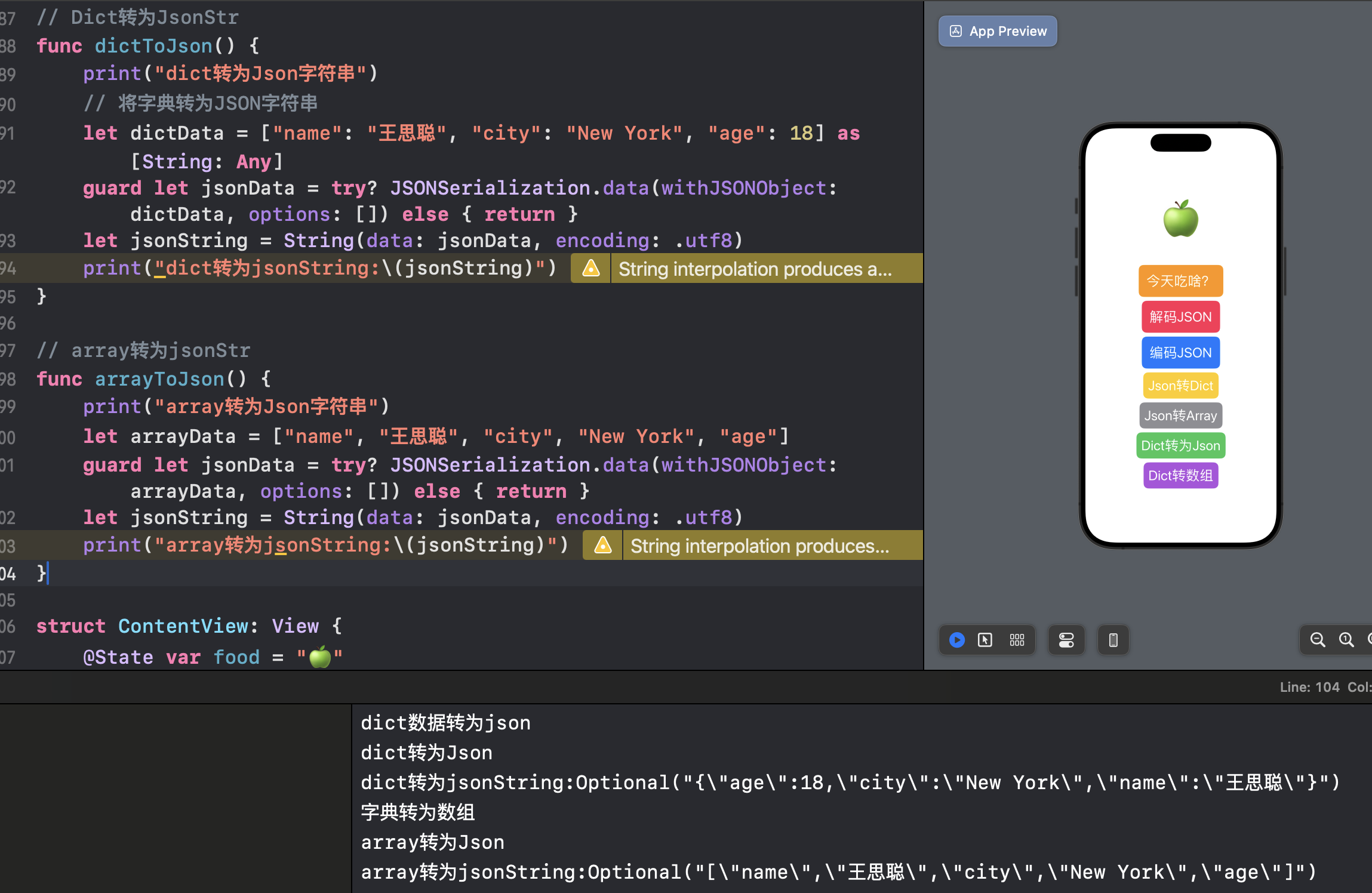Tap the orange 今天吃啥? button in preview

[1180, 281]
